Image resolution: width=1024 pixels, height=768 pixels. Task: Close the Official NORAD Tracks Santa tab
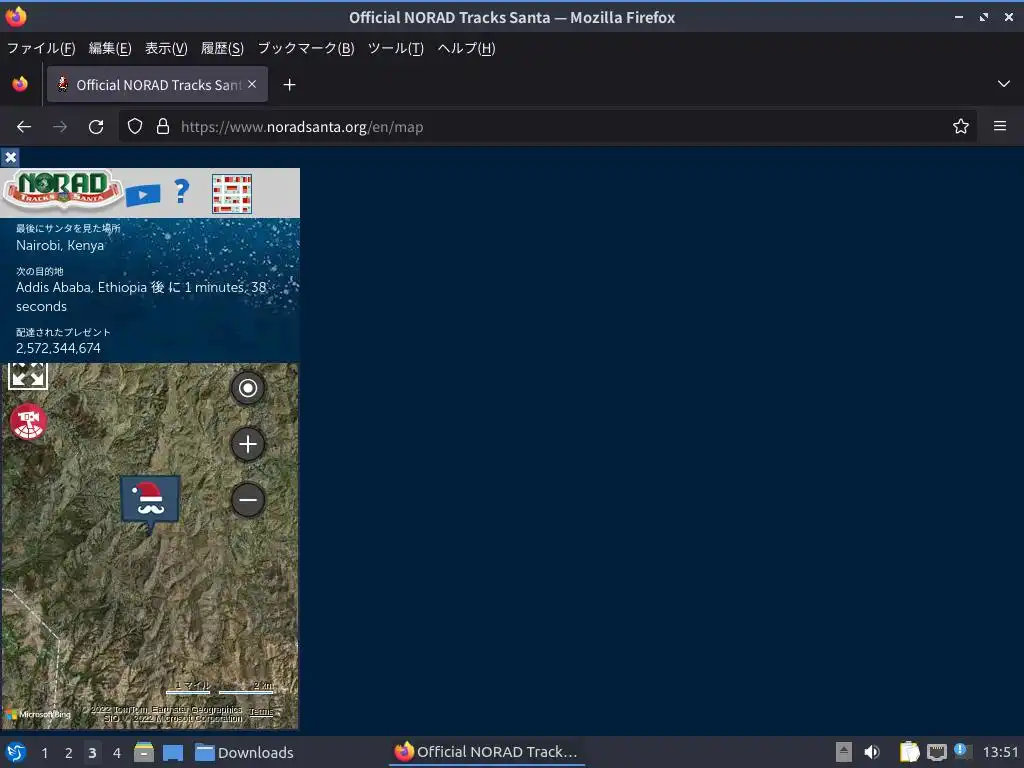pos(252,84)
